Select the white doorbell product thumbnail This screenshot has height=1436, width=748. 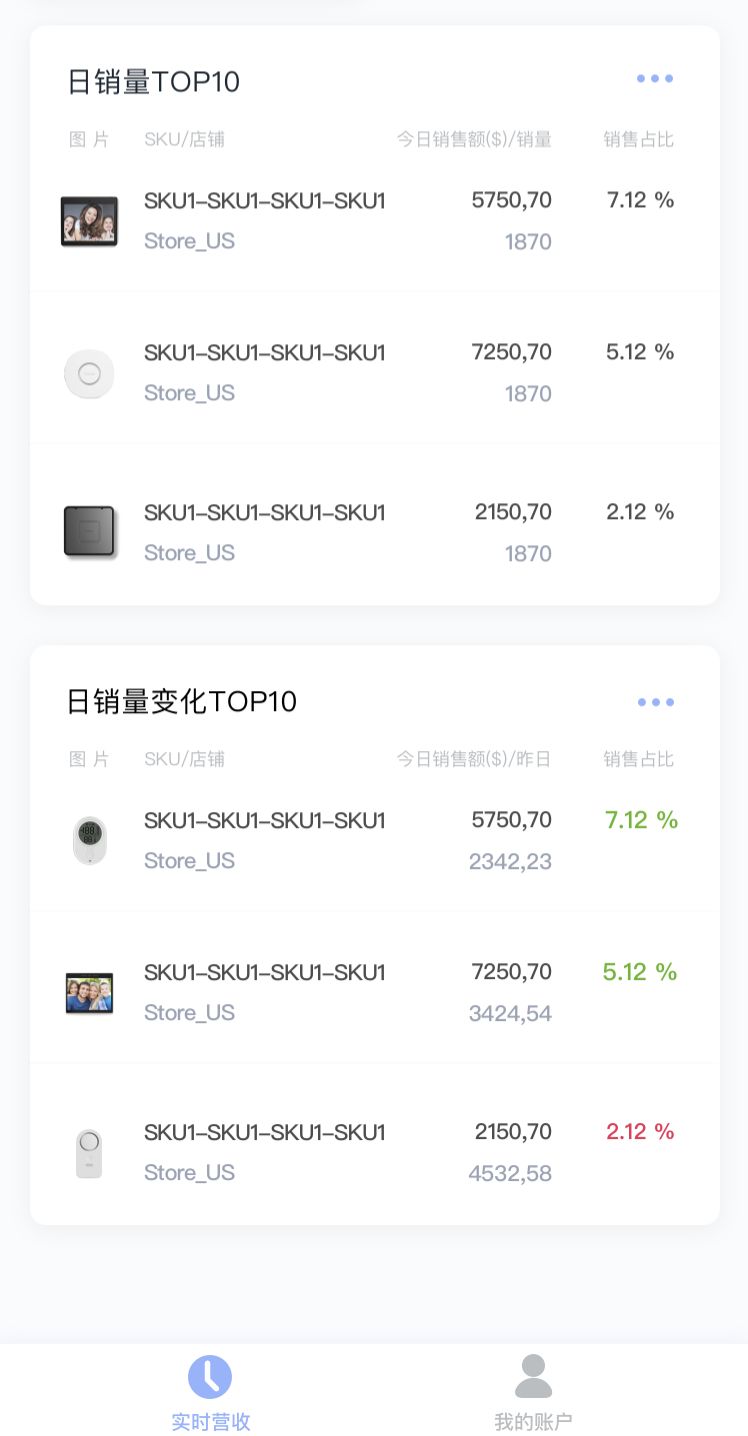tap(89, 1153)
